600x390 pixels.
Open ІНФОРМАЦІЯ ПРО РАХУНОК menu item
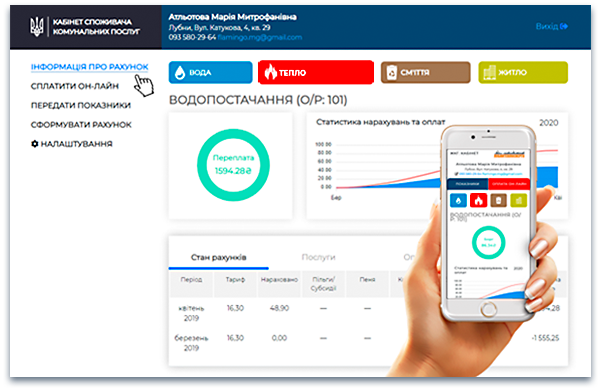tap(90, 67)
